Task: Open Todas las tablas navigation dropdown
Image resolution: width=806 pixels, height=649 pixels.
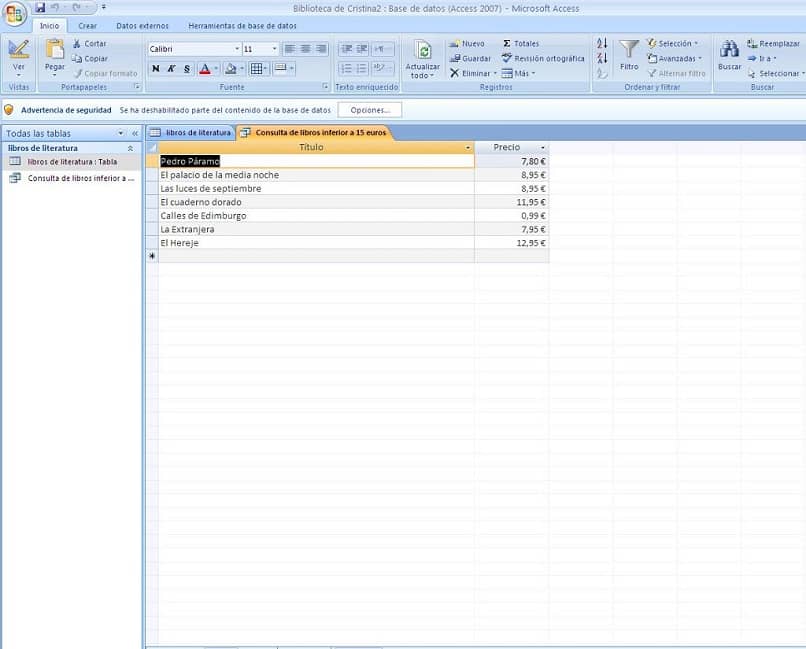Action: pyautogui.click(x=121, y=133)
